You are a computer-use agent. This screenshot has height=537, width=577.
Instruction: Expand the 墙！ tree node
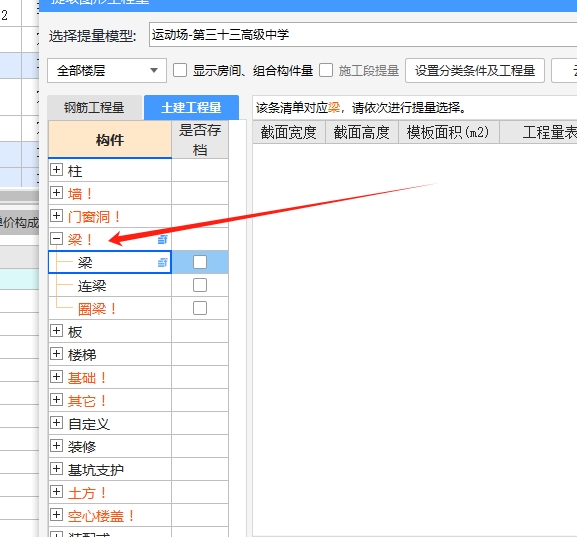point(56,192)
